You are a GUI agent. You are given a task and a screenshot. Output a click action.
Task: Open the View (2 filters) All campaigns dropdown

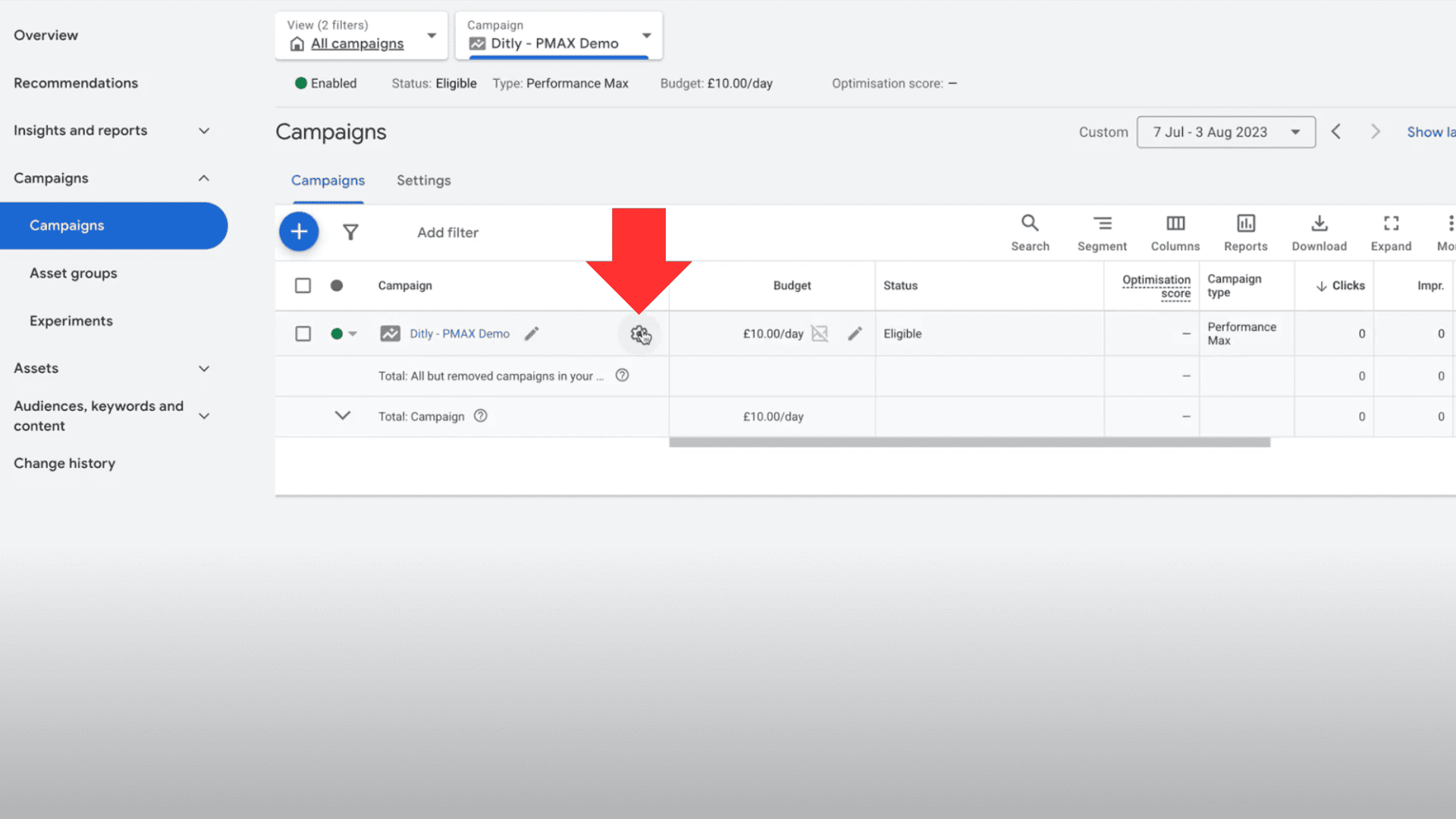(x=361, y=35)
